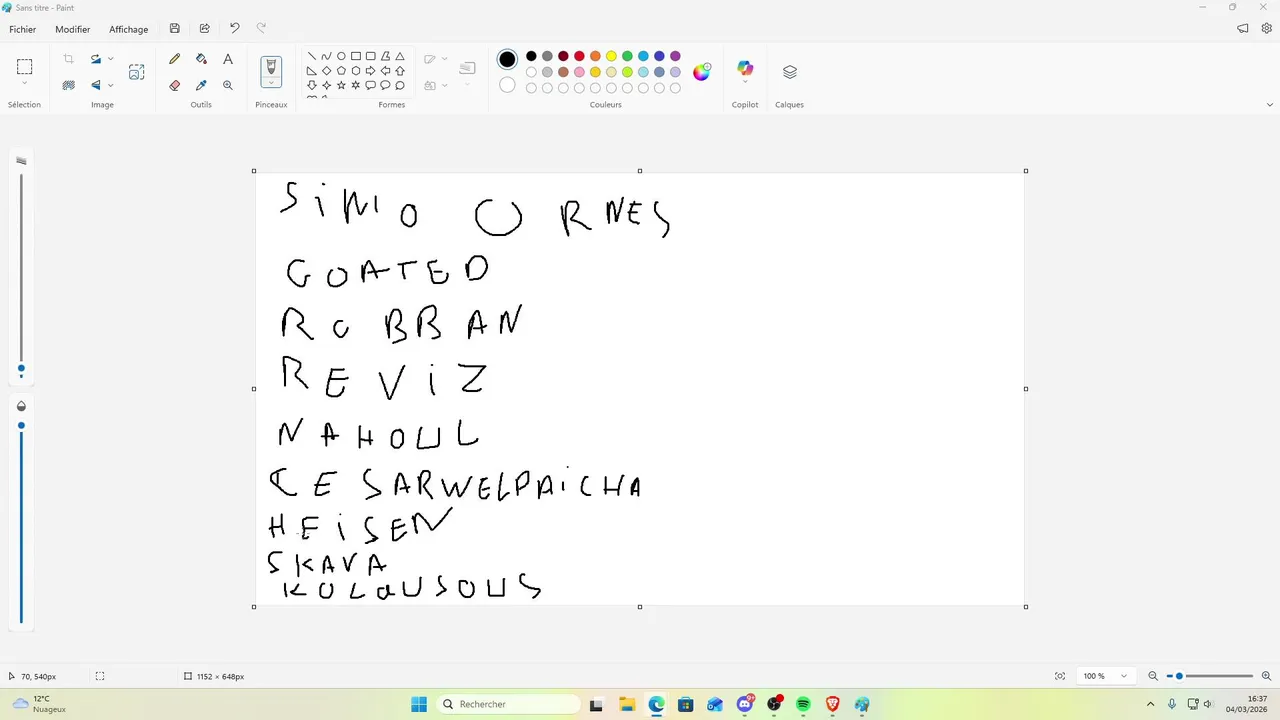Open the background removal tool
Image resolution: width=1280 pixels, height=720 pixels.
(x=69, y=85)
